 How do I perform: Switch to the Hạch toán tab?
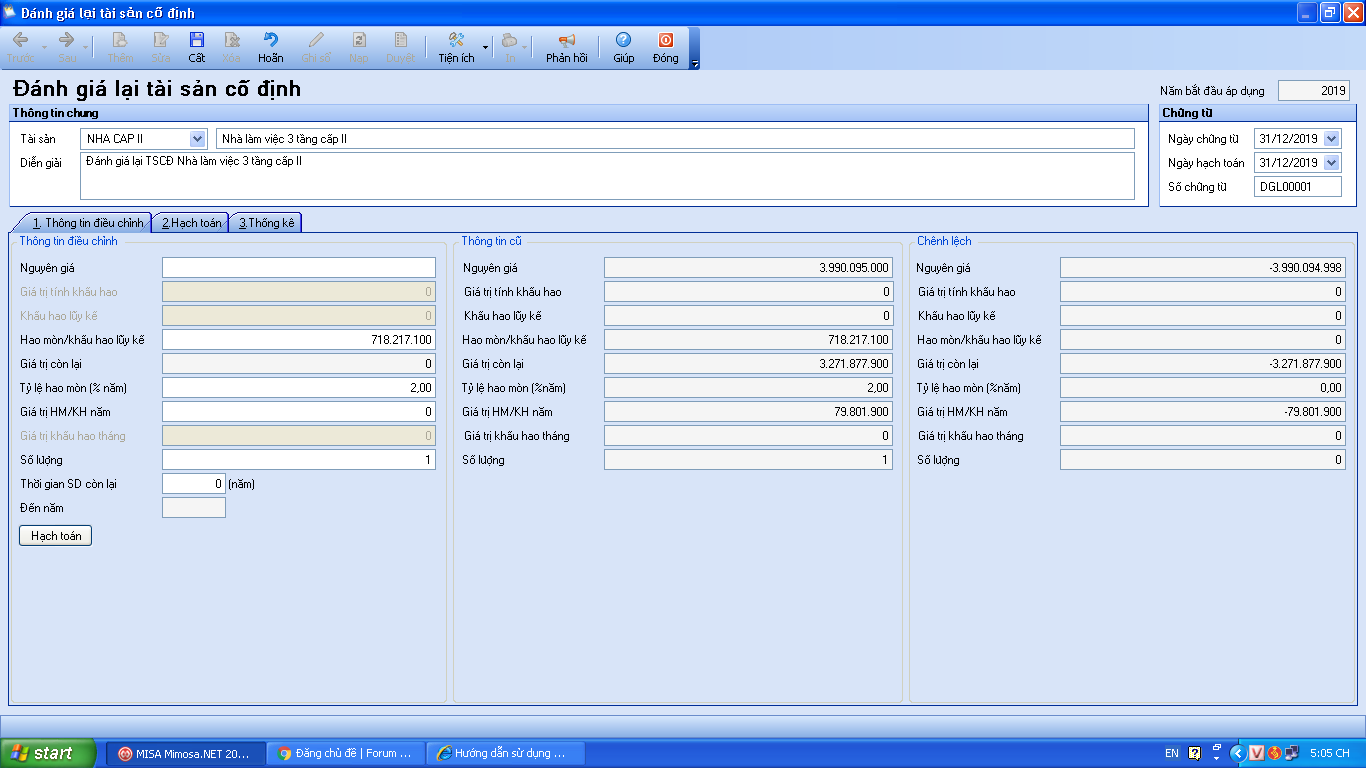click(x=191, y=223)
